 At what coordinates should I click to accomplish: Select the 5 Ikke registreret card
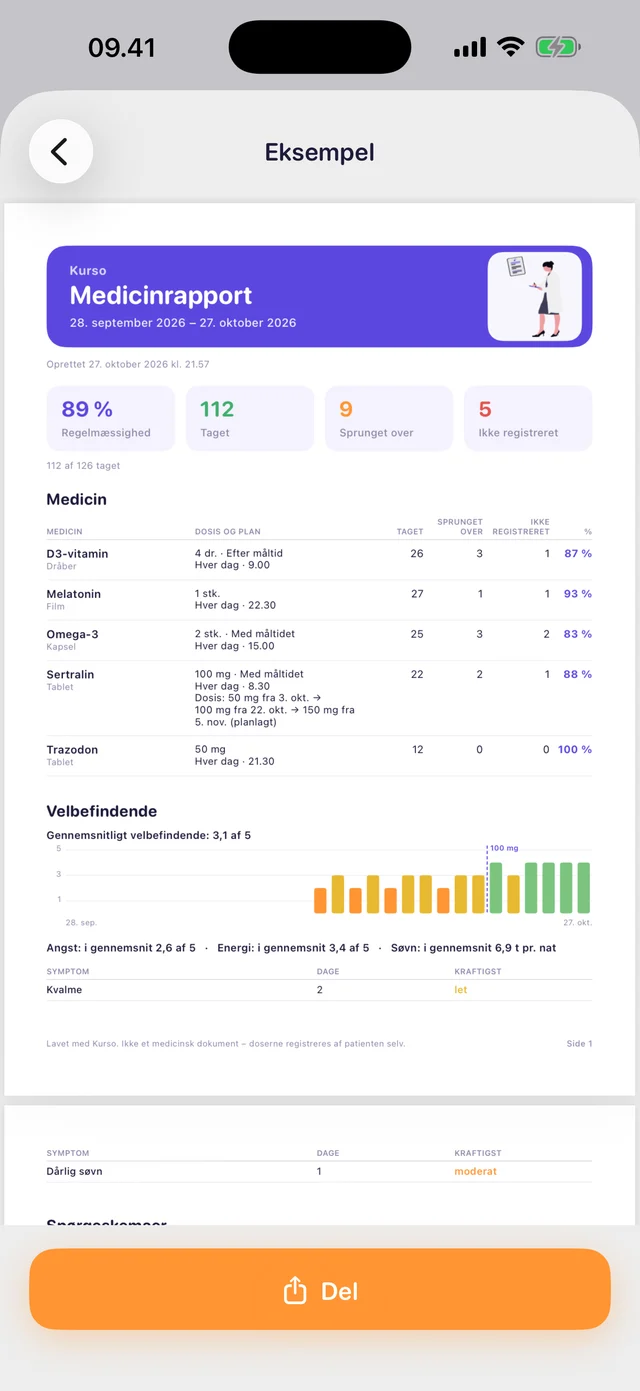(x=528, y=418)
